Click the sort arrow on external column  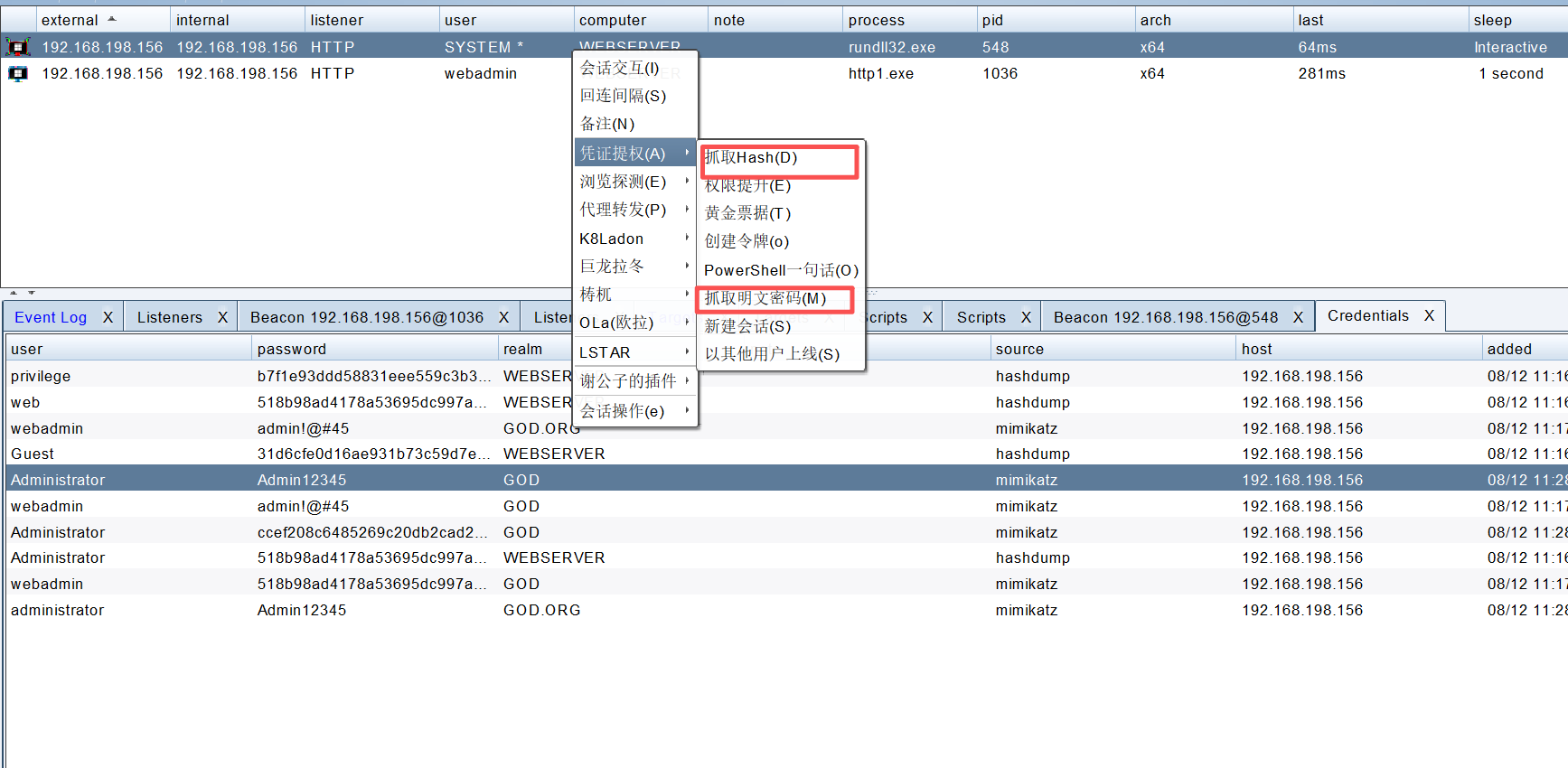(112, 19)
